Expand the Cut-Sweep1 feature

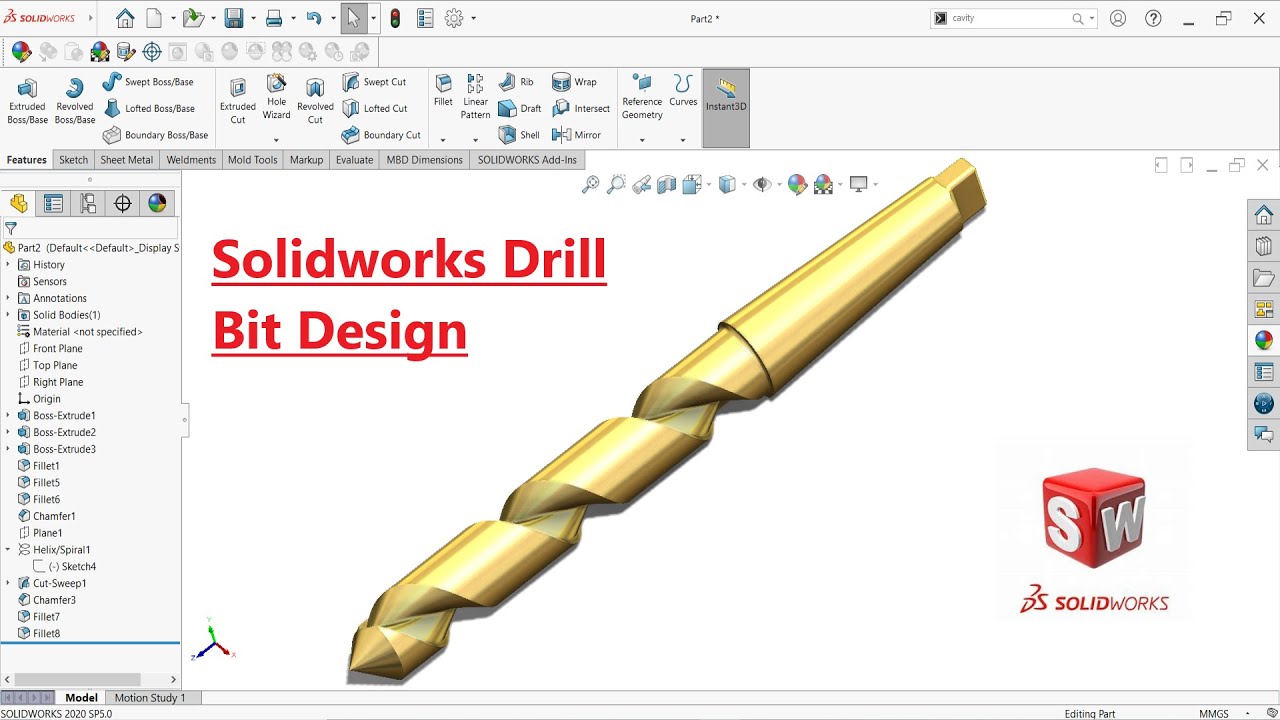(x=8, y=583)
